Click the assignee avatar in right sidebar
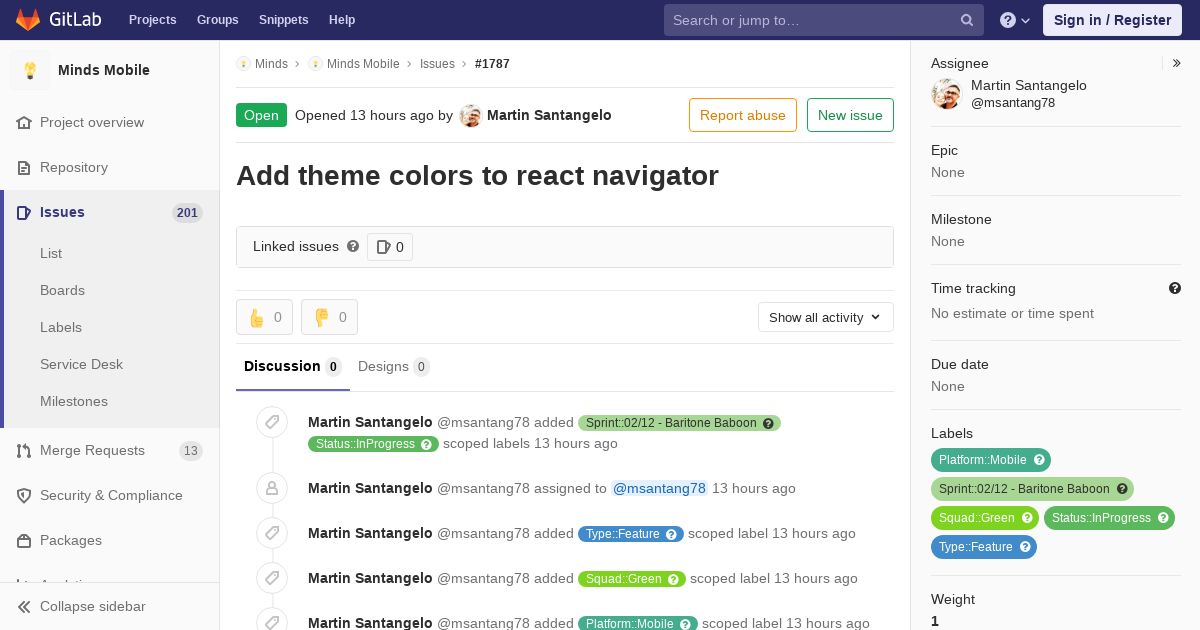The width and height of the screenshot is (1200, 630). (x=946, y=94)
